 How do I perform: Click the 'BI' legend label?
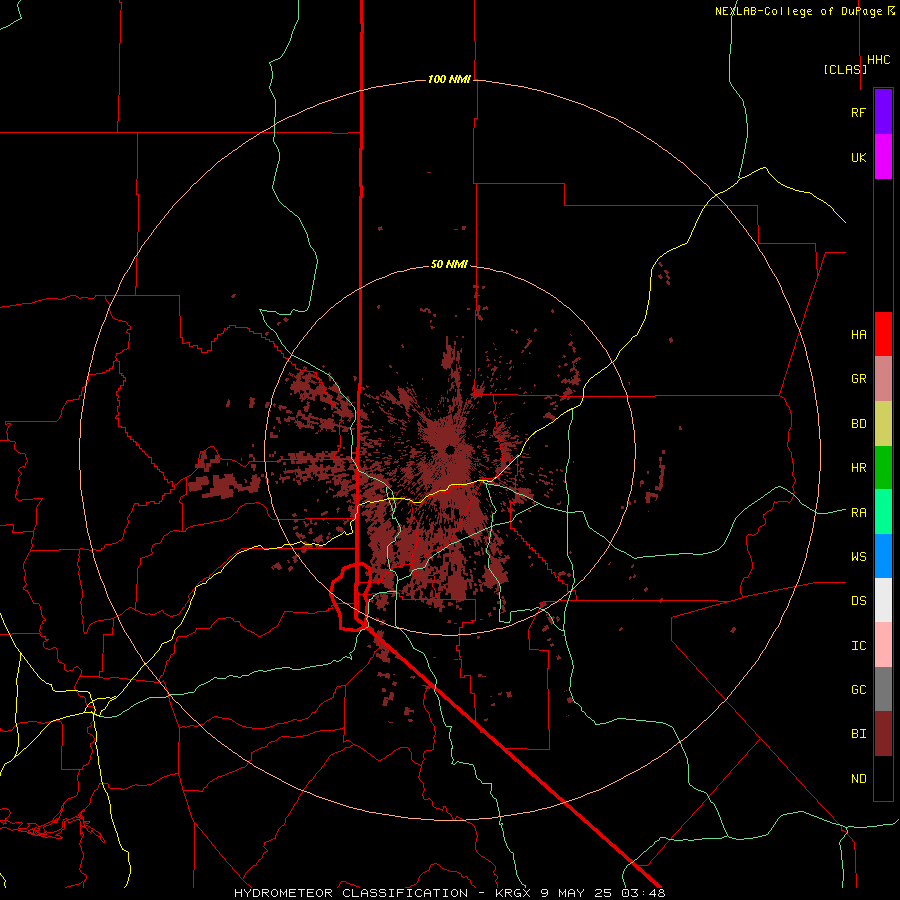(859, 734)
